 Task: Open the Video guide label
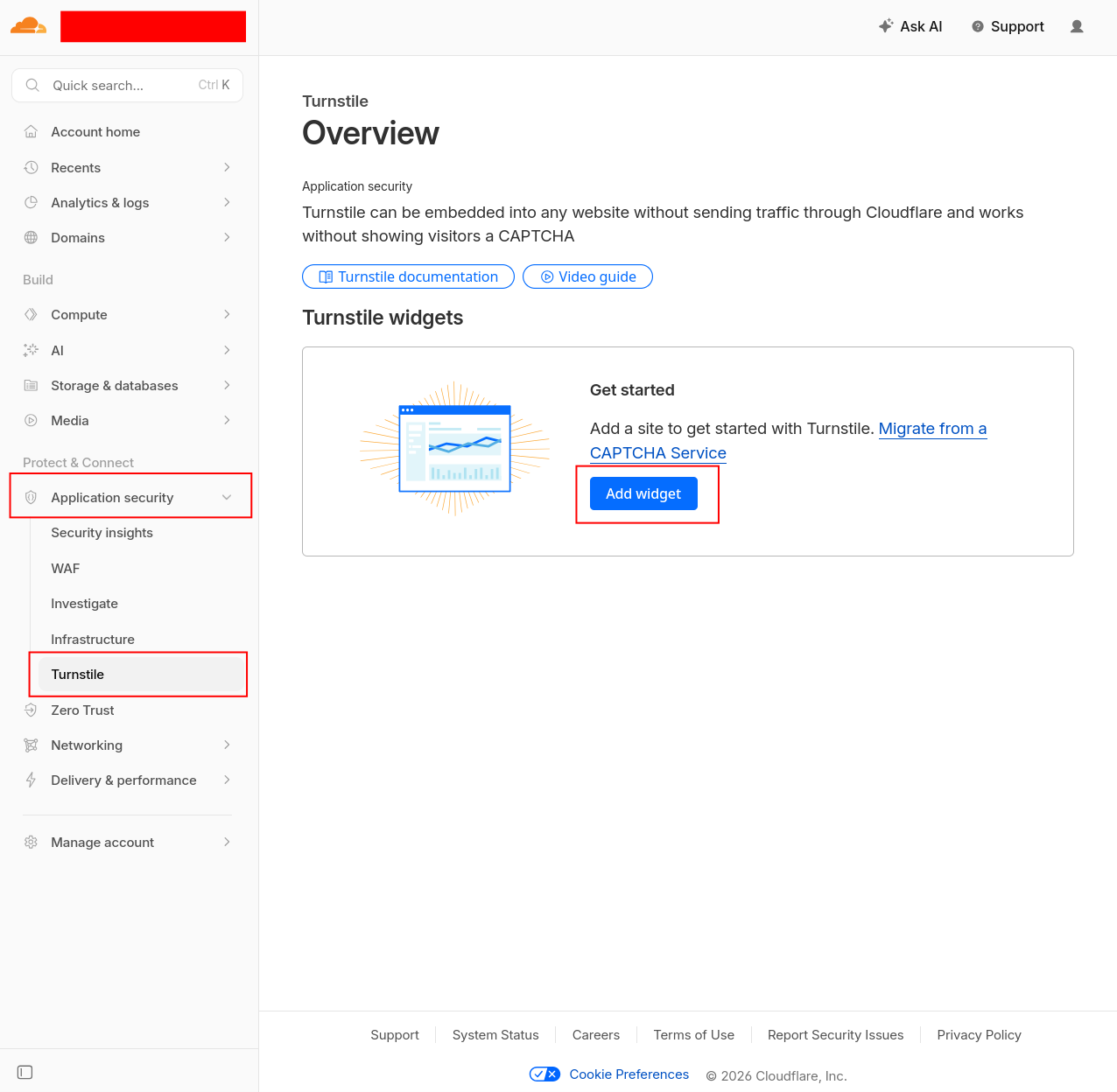click(597, 276)
